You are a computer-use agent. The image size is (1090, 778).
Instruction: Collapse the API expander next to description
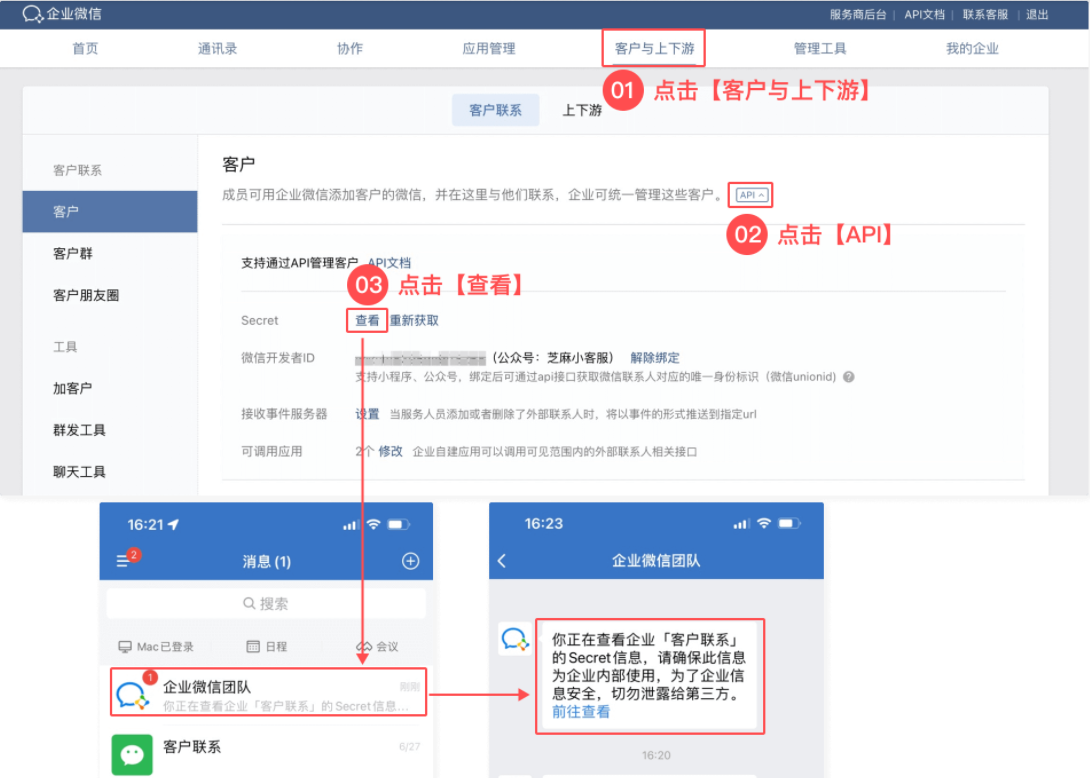coord(751,195)
